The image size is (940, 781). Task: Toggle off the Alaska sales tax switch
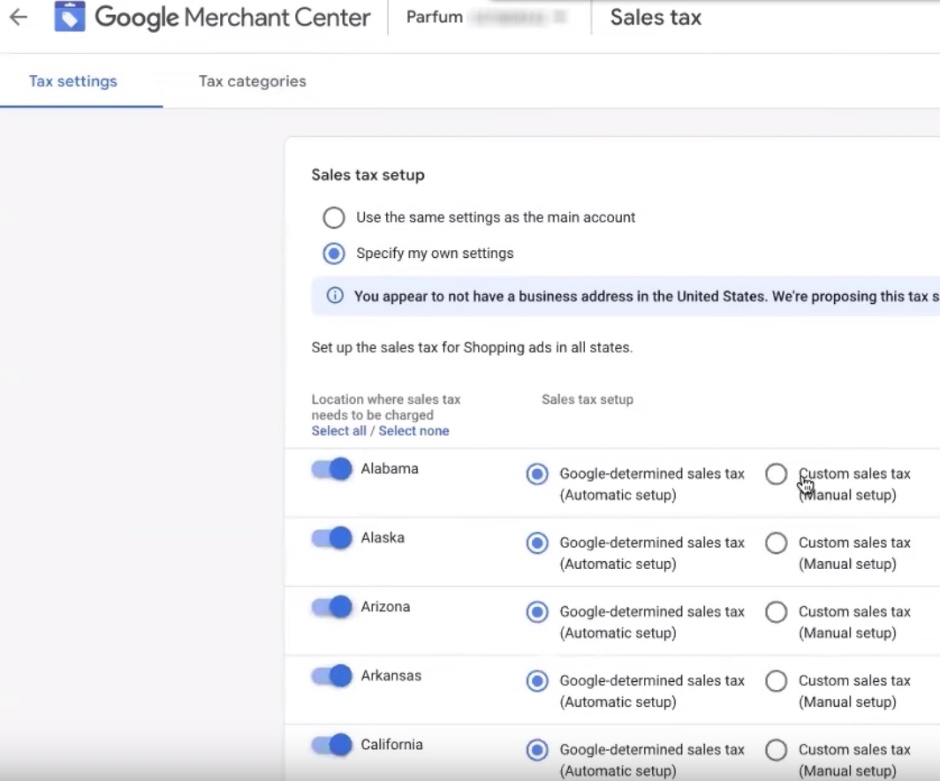[332, 538]
